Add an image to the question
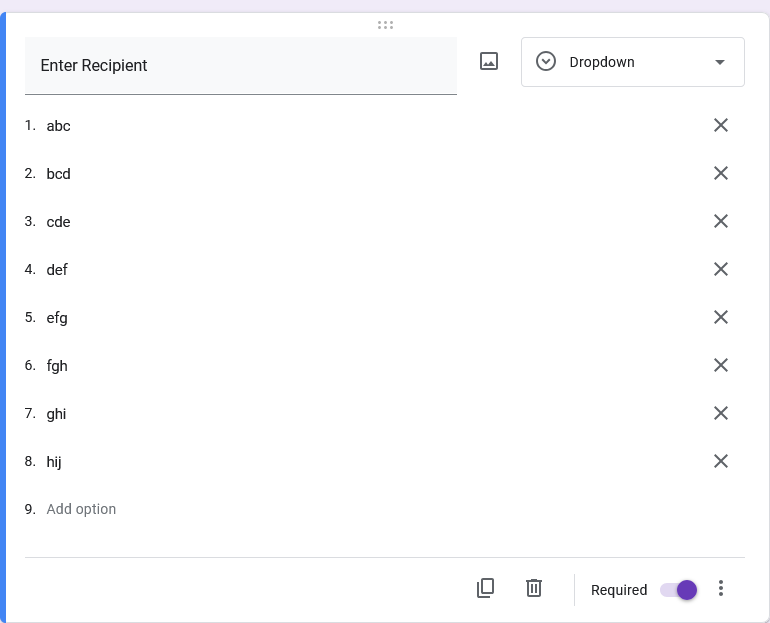 [489, 61]
